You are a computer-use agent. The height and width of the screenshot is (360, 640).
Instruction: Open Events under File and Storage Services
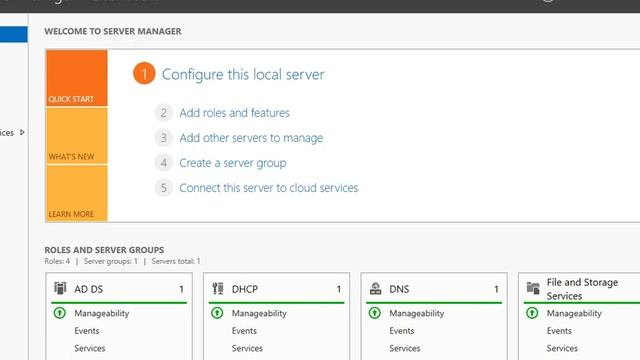coord(559,331)
